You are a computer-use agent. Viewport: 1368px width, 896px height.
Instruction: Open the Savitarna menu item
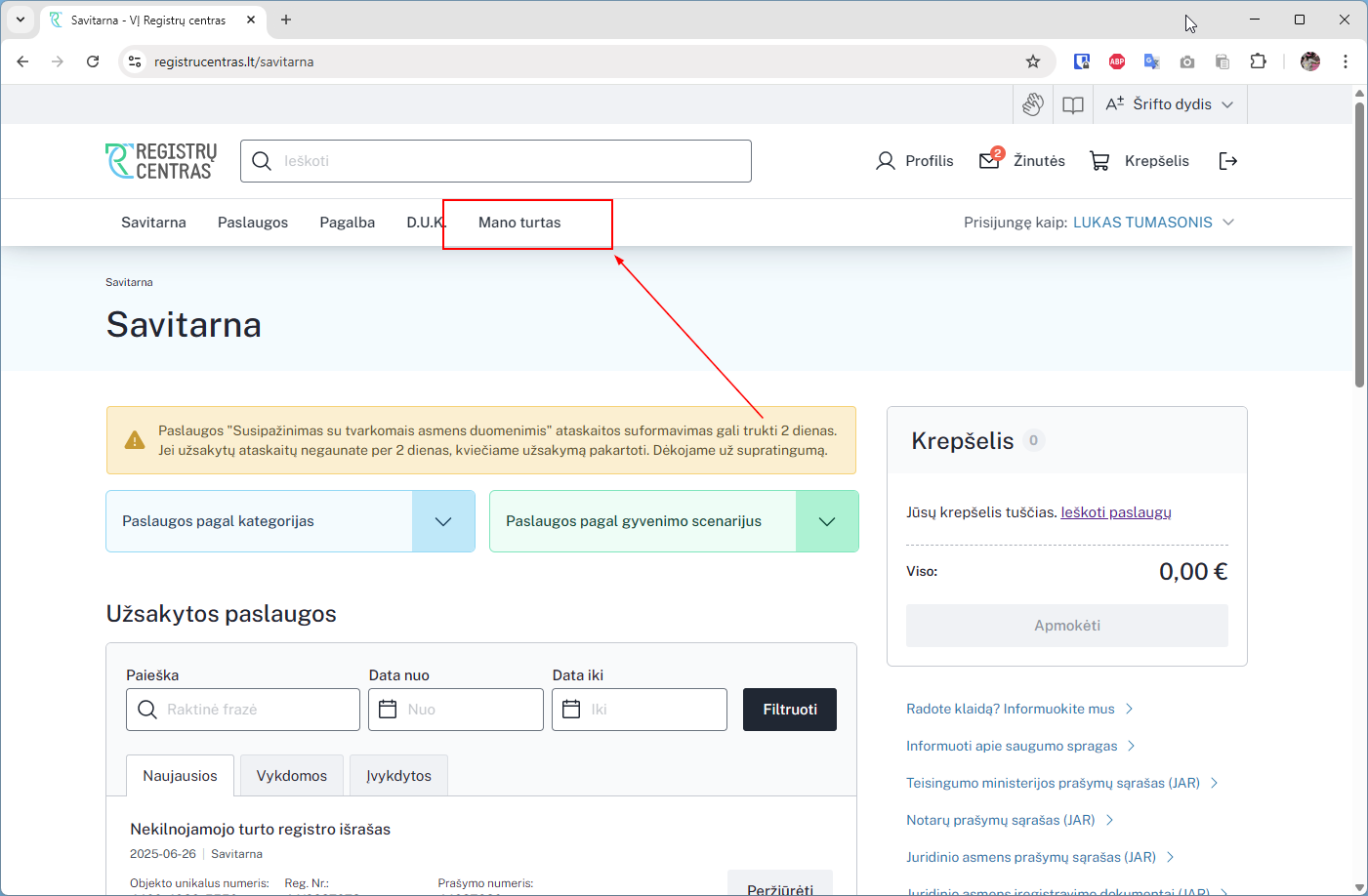pos(153,223)
